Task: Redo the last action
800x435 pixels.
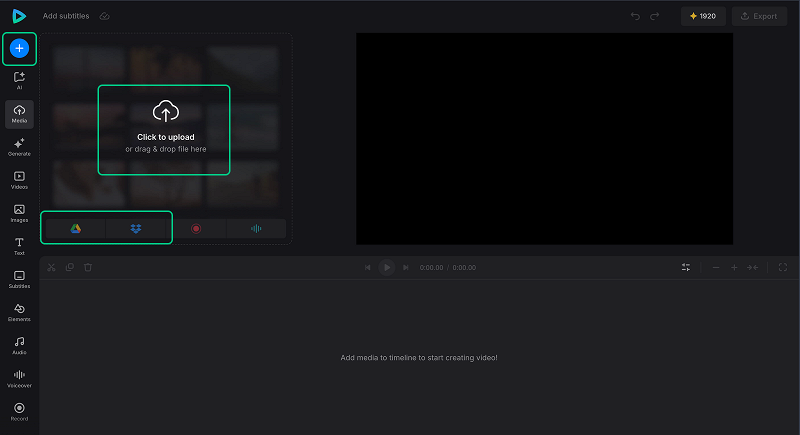Action: (x=655, y=16)
